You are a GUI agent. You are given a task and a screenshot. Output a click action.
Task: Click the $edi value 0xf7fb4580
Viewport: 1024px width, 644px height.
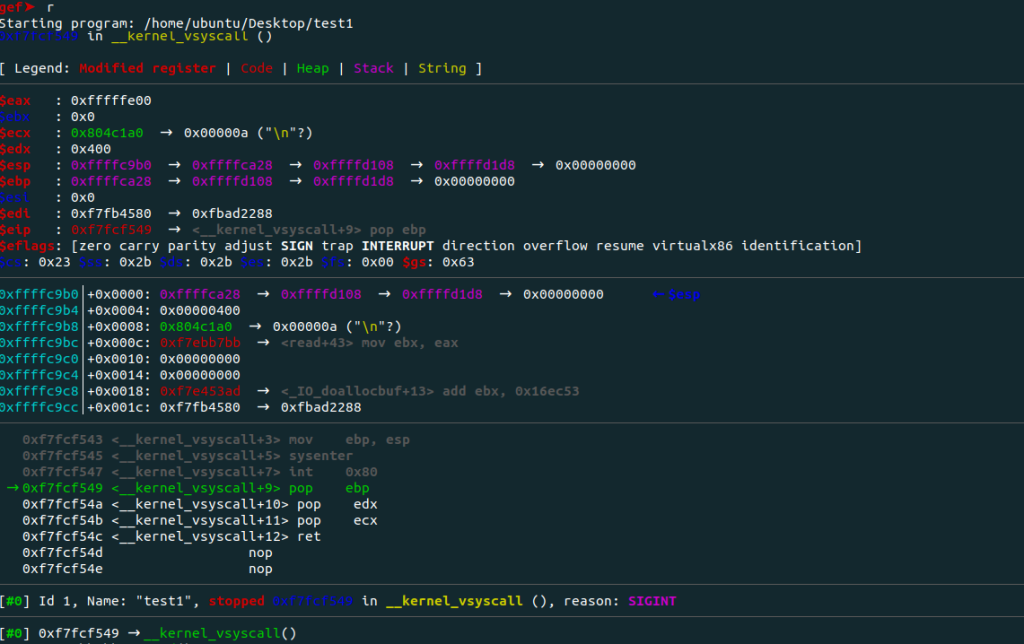click(x=111, y=213)
